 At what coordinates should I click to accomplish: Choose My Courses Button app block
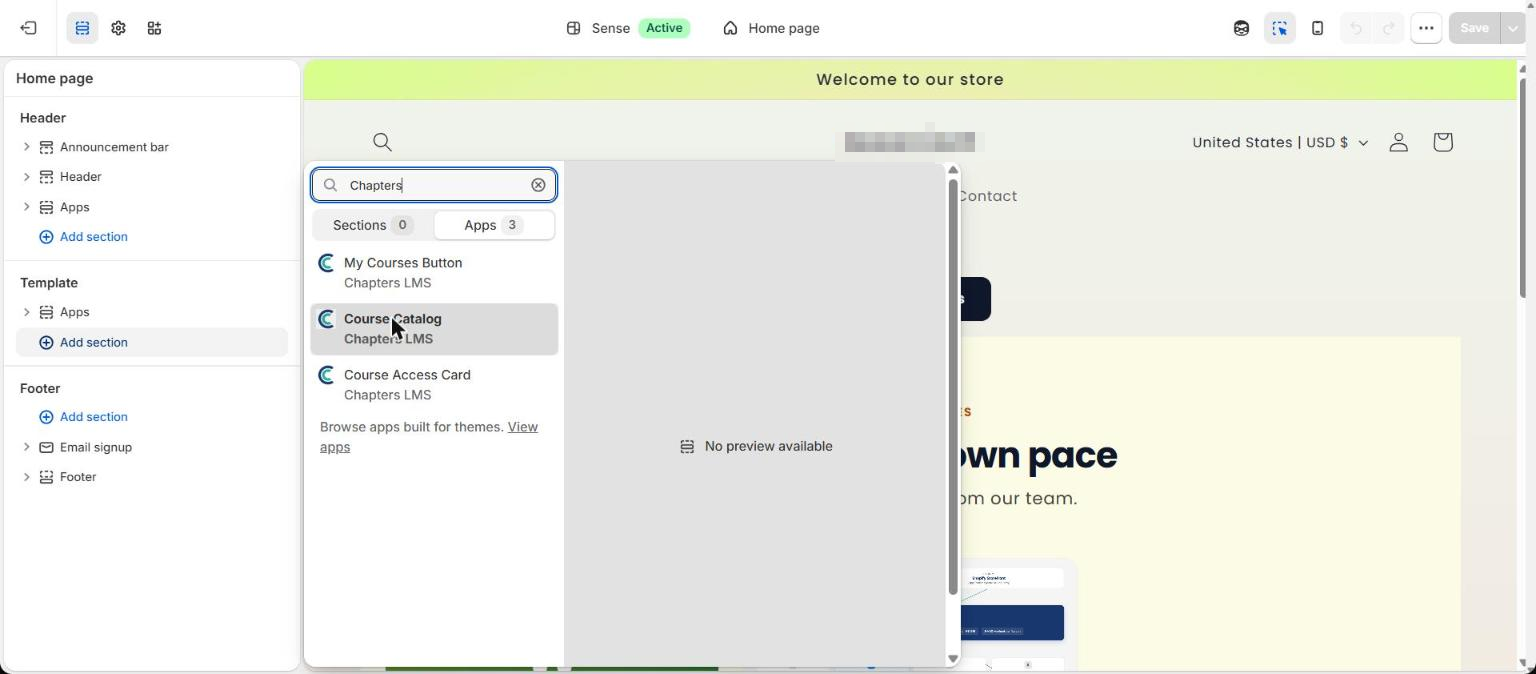(434, 273)
